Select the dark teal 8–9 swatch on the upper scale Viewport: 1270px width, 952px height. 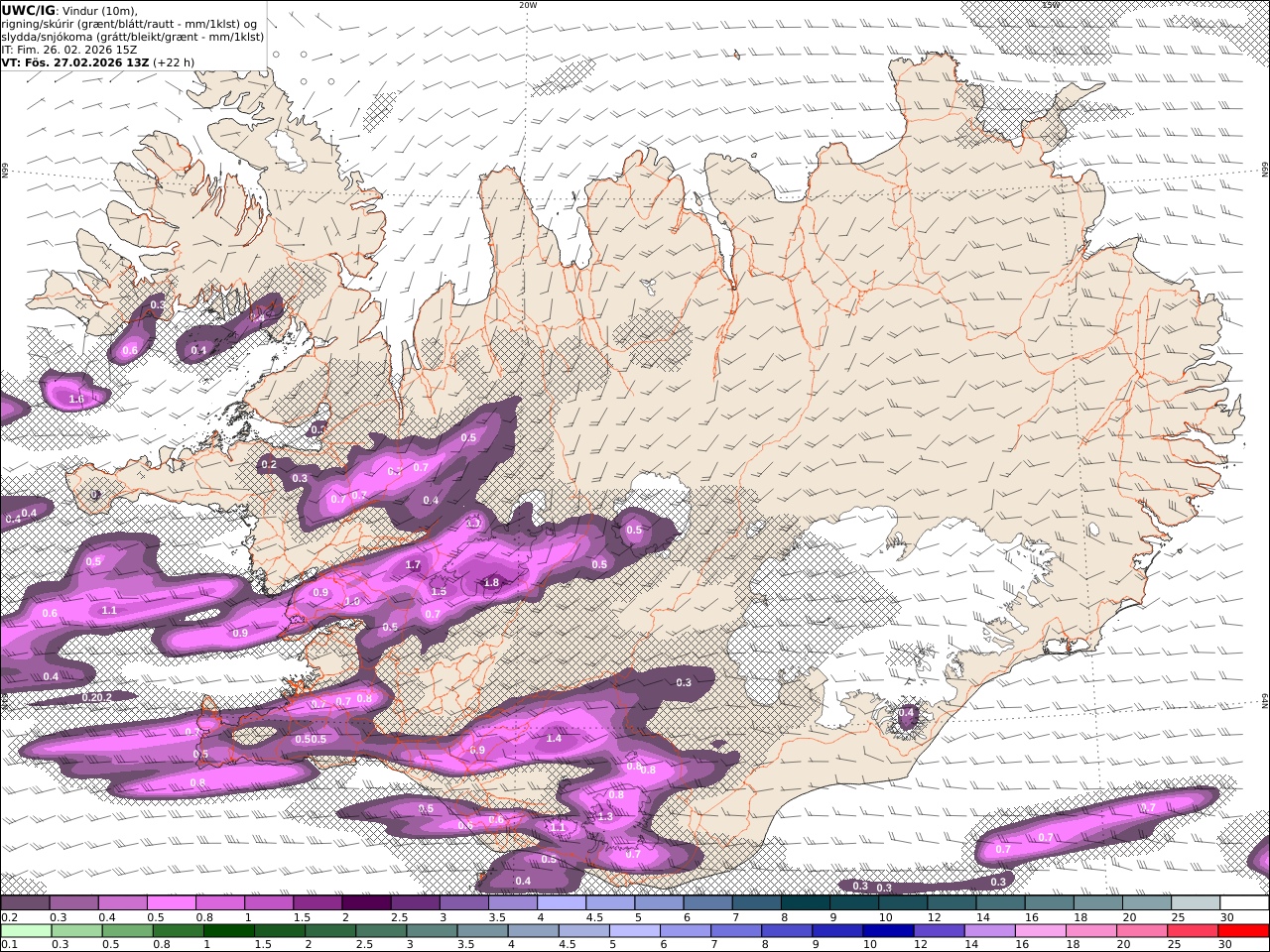(805, 903)
